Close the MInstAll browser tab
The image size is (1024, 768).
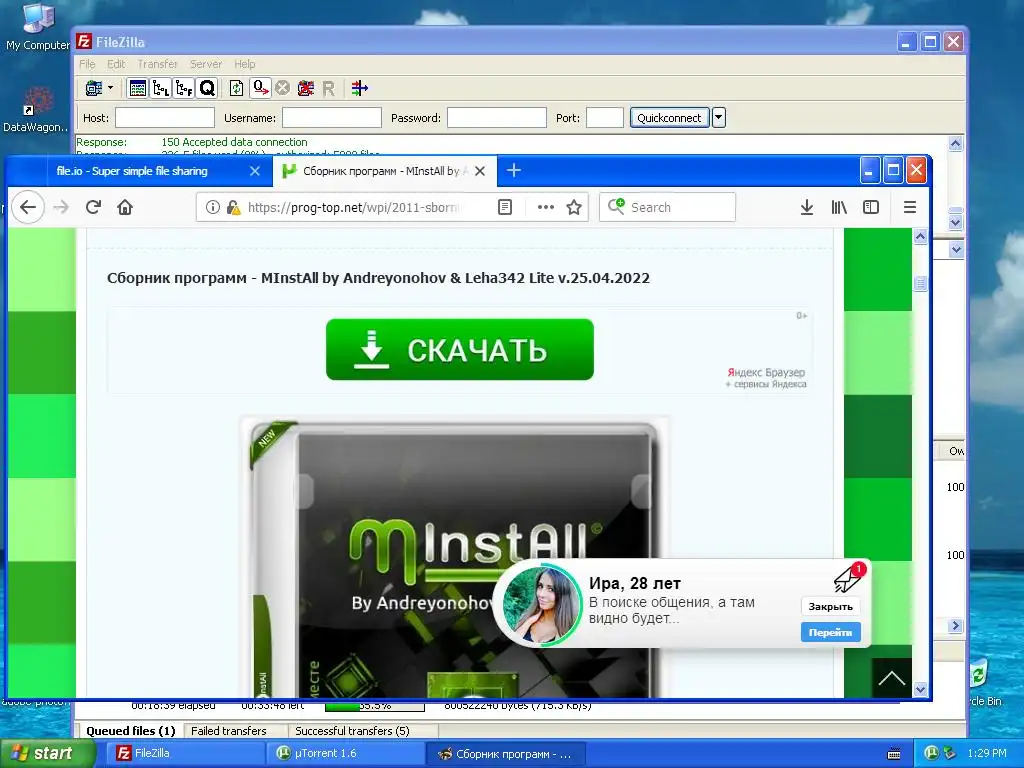tap(480, 171)
